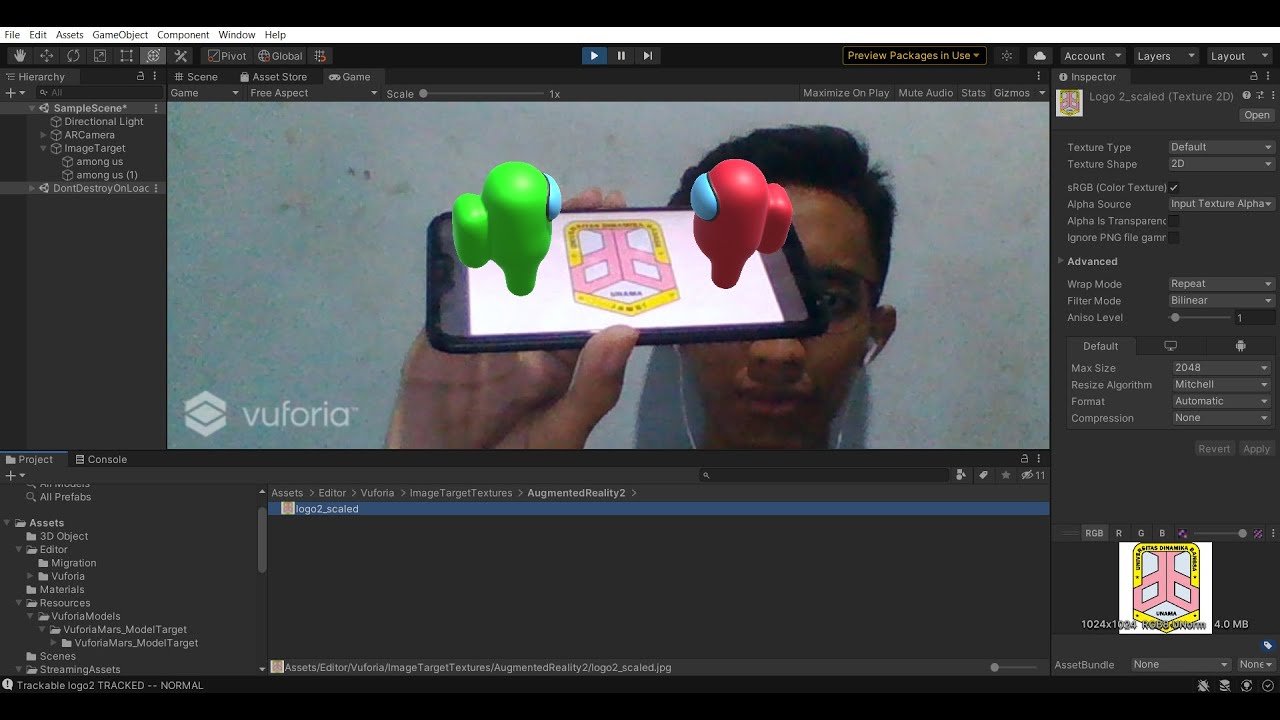
Task: Lock the Inspector panel
Action: pyautogui.click(x=1254, y=77)
